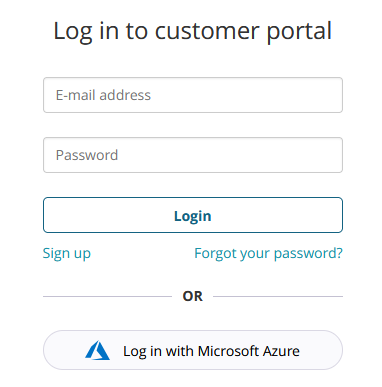Create a new account via Sign up
Viewport: 382px width, 387px height.
pyautogui.click(x=67, y=254)
